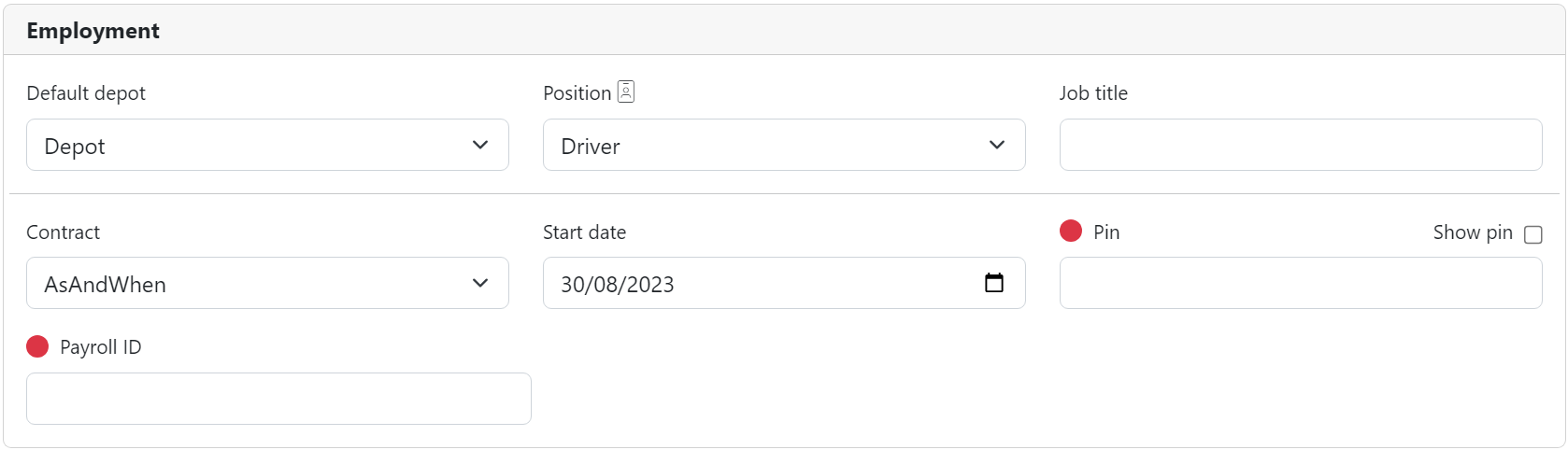Click the red dot beside Payroll ID
This screenshot has height=450, width=1568.
[37, 346]
